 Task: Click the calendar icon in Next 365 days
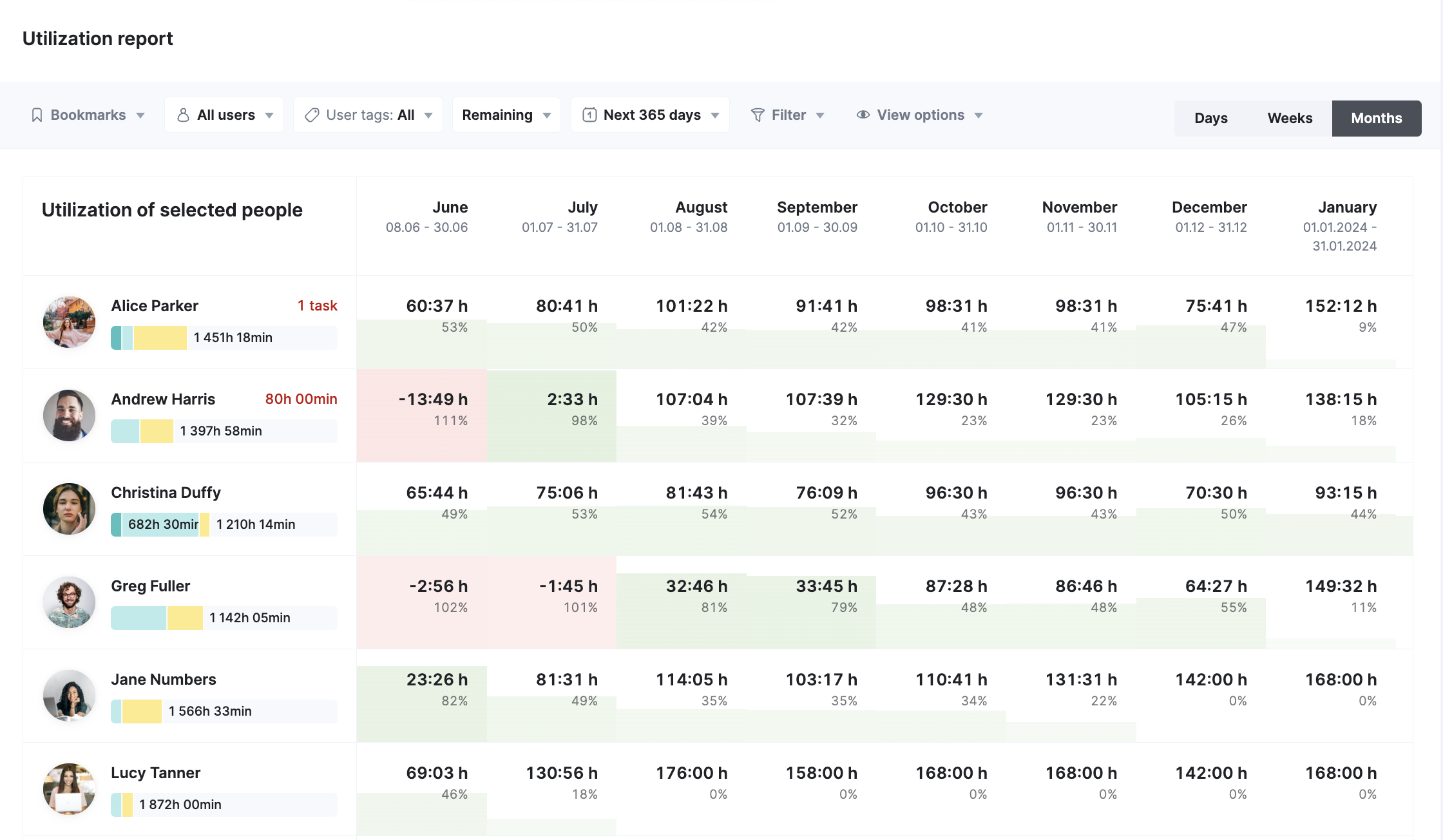pos(588,115)
